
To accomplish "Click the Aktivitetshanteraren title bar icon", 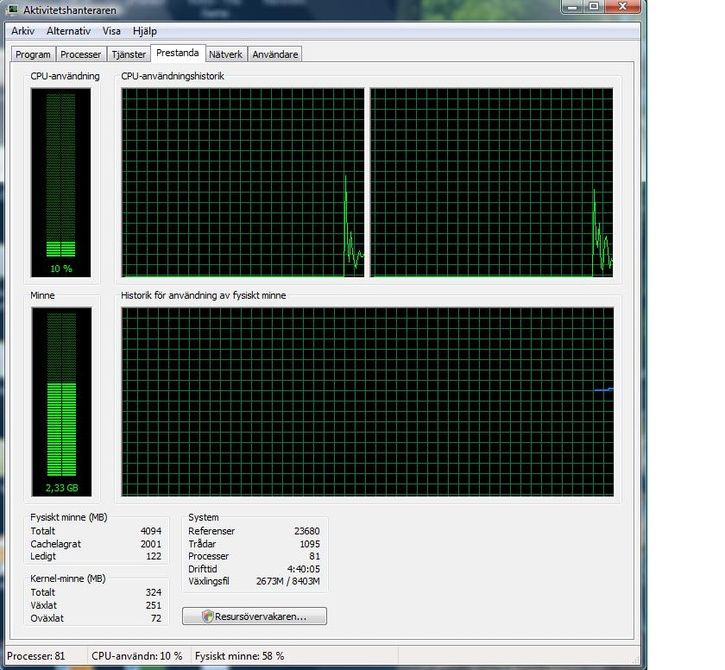I will [12, 9].
